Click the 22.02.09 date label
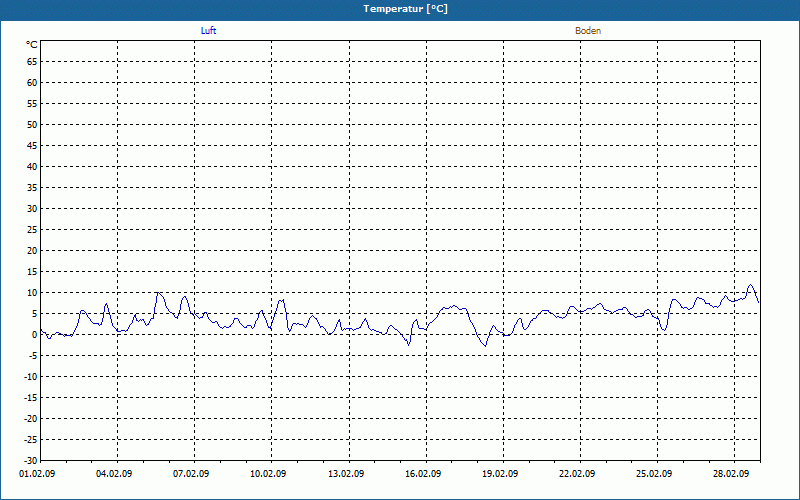Viewport: 800px width, 500px height. click(577, 474)
